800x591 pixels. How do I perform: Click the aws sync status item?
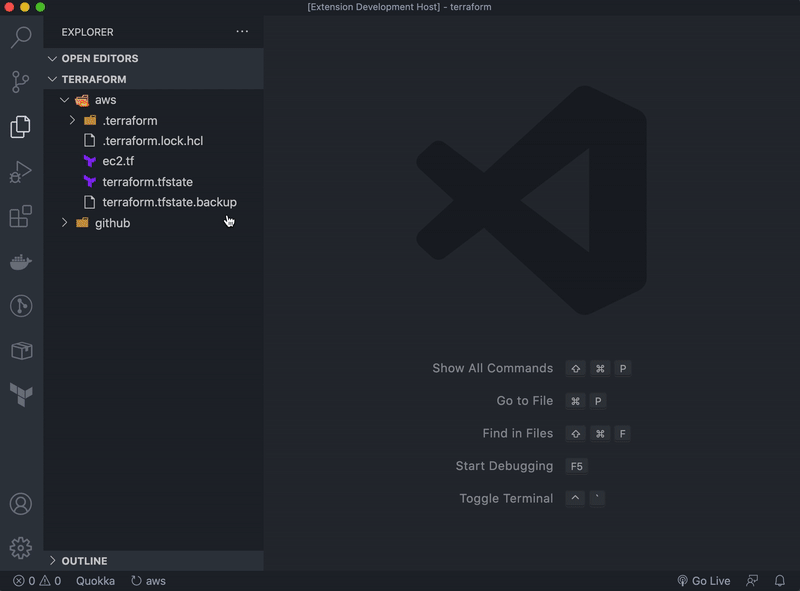(x=148, y=581)
